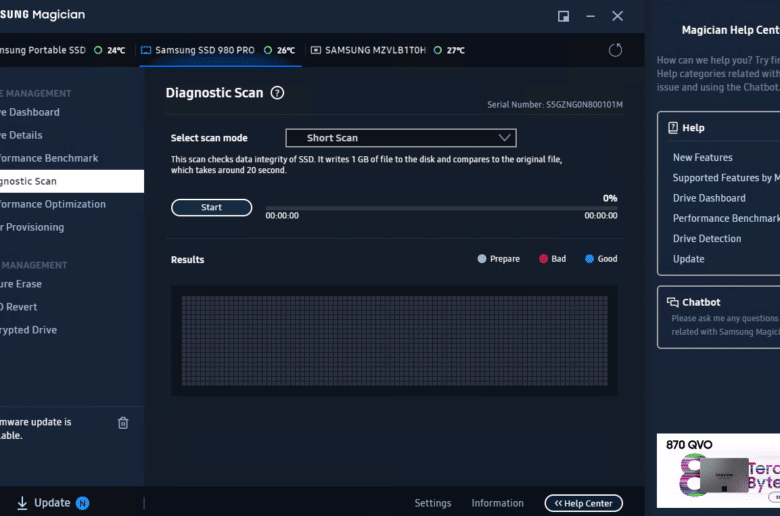Open Performance Benchmark help topic
Screen dimensions: 780x516
pos(726,218)
